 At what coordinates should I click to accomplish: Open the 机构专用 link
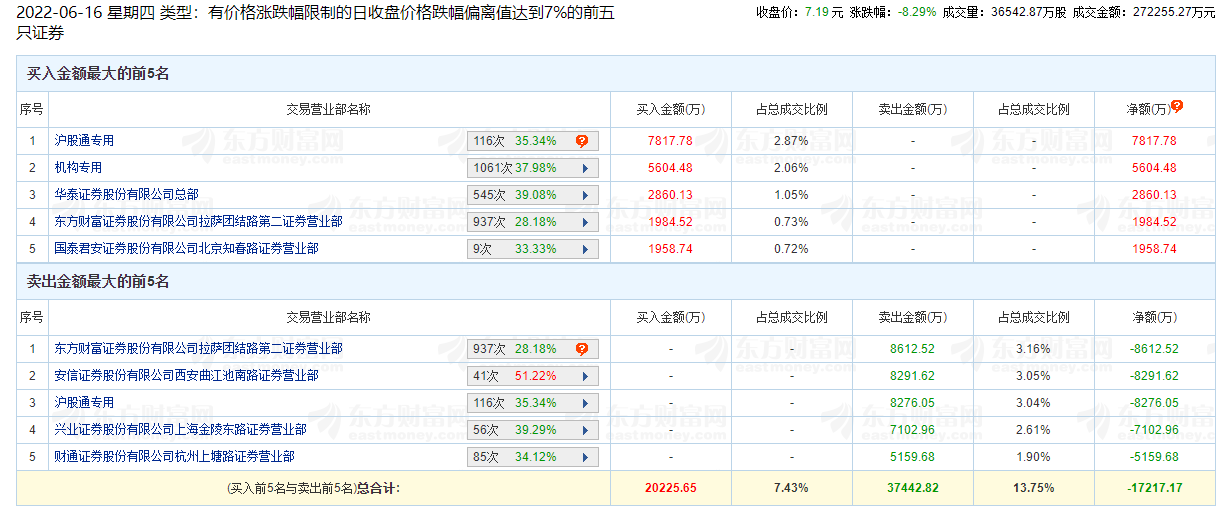[x=78, y=168]
